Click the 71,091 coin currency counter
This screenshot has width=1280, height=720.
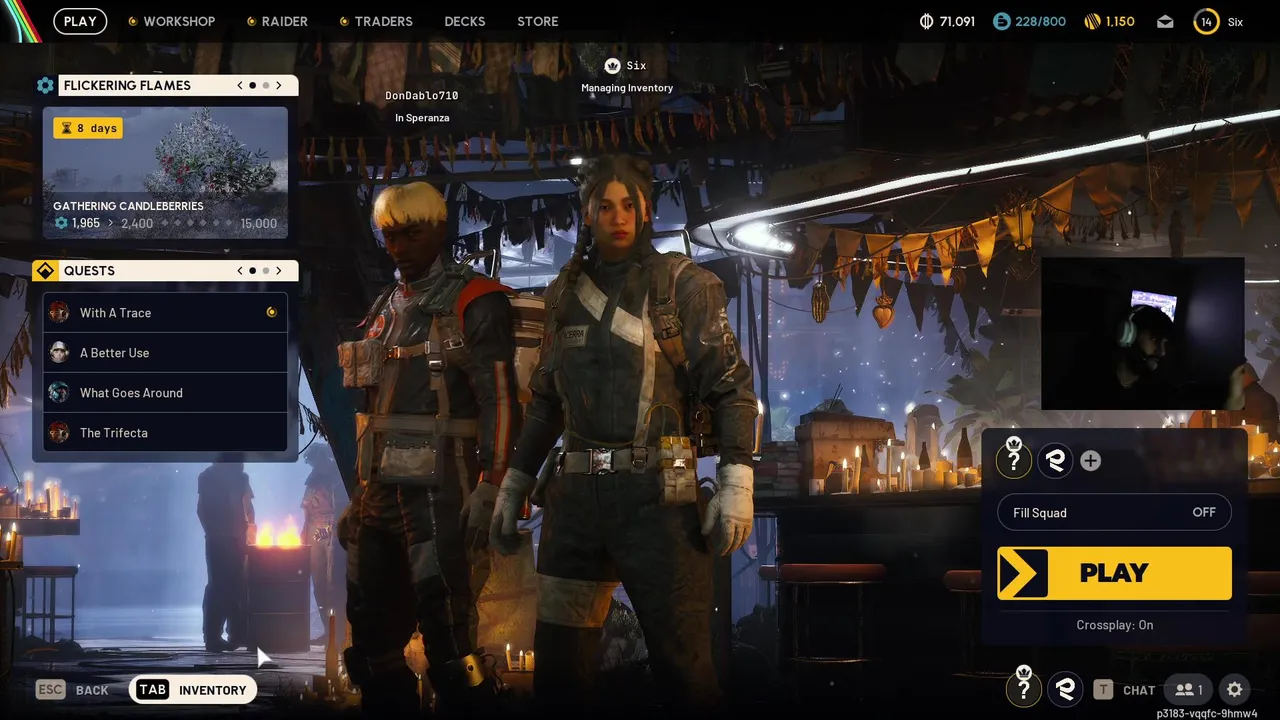pyautogui.click(x=947, y=21)
